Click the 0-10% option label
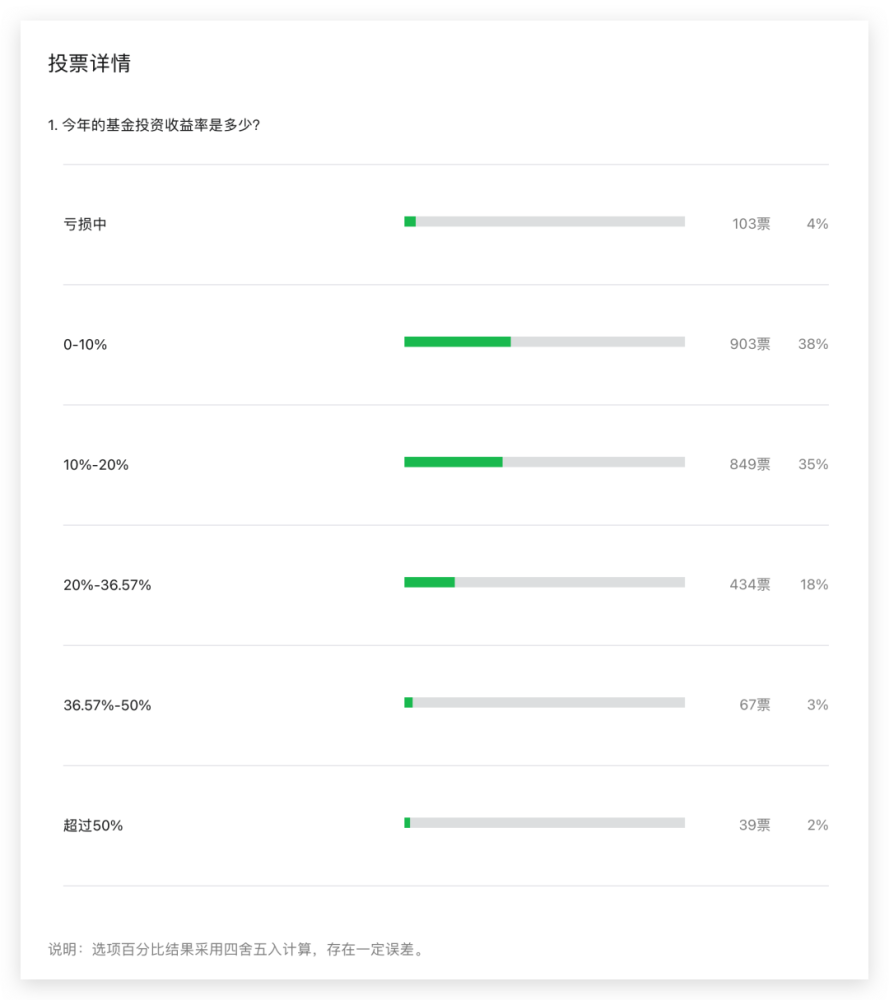 (85, 344)
